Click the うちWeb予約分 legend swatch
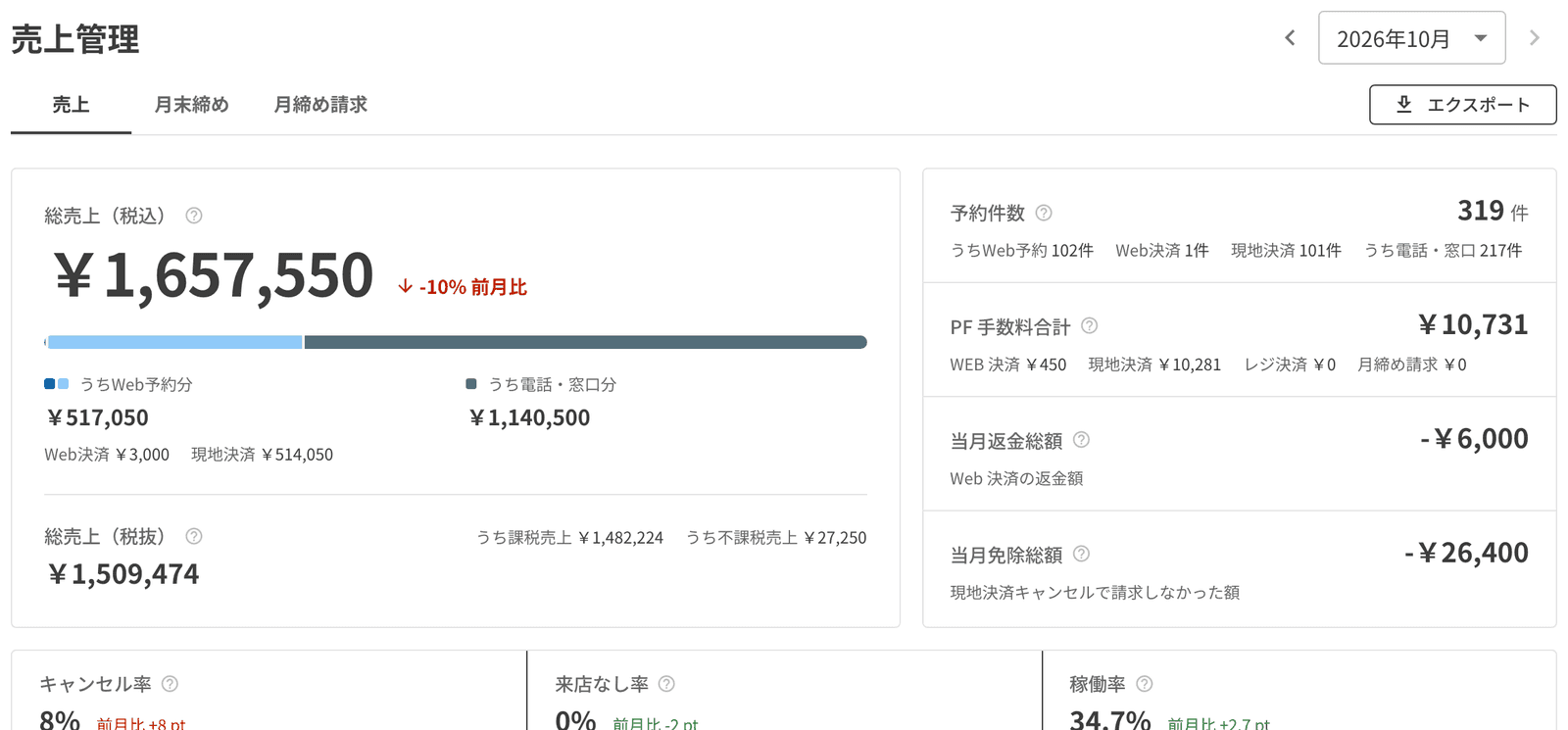1568x730 pixels. click(57, 384)
